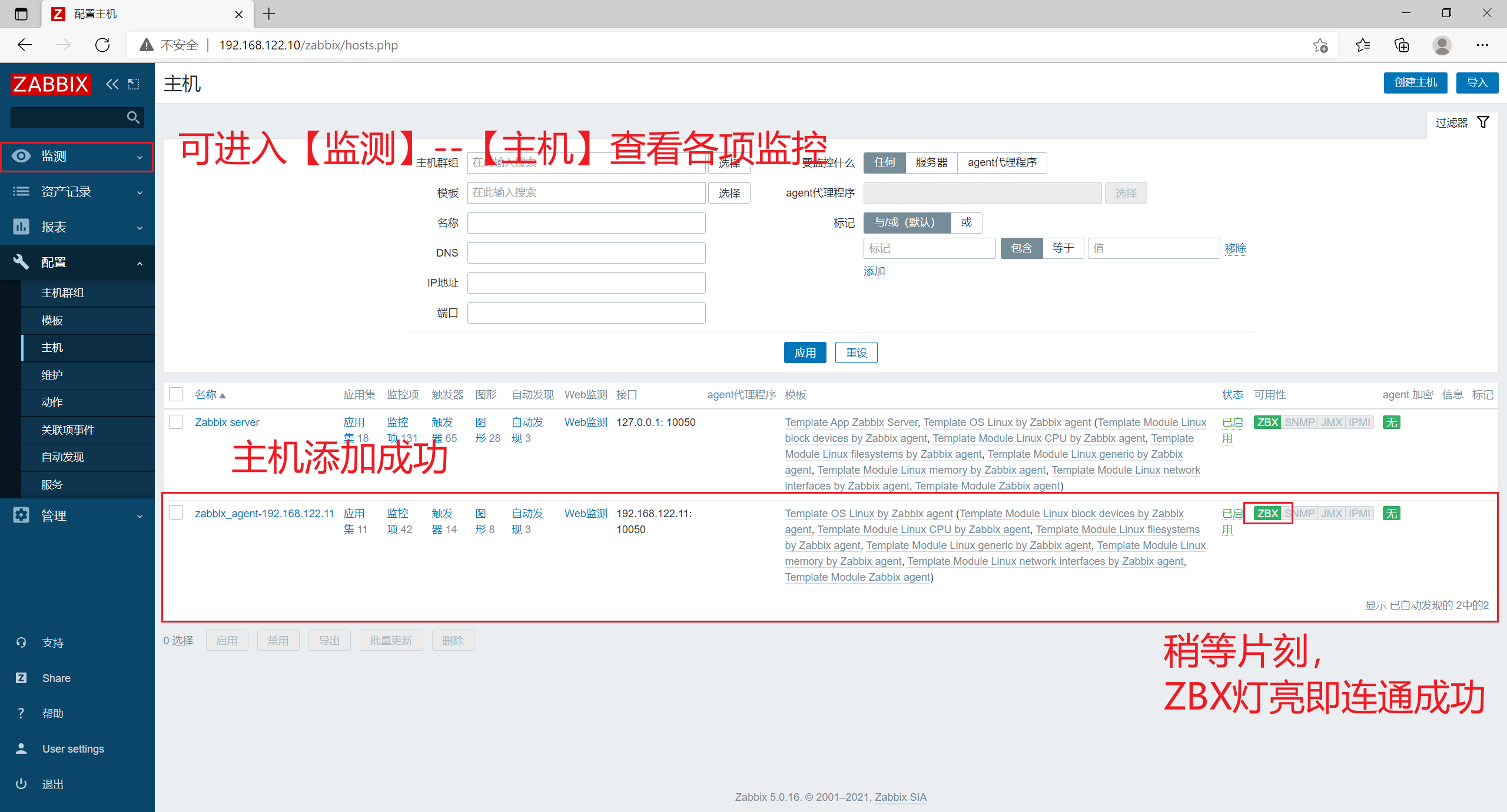This screenshot has height=812, width=1507.
Task: Reload the page with refresh icon
Action: [x=102, y=45]
